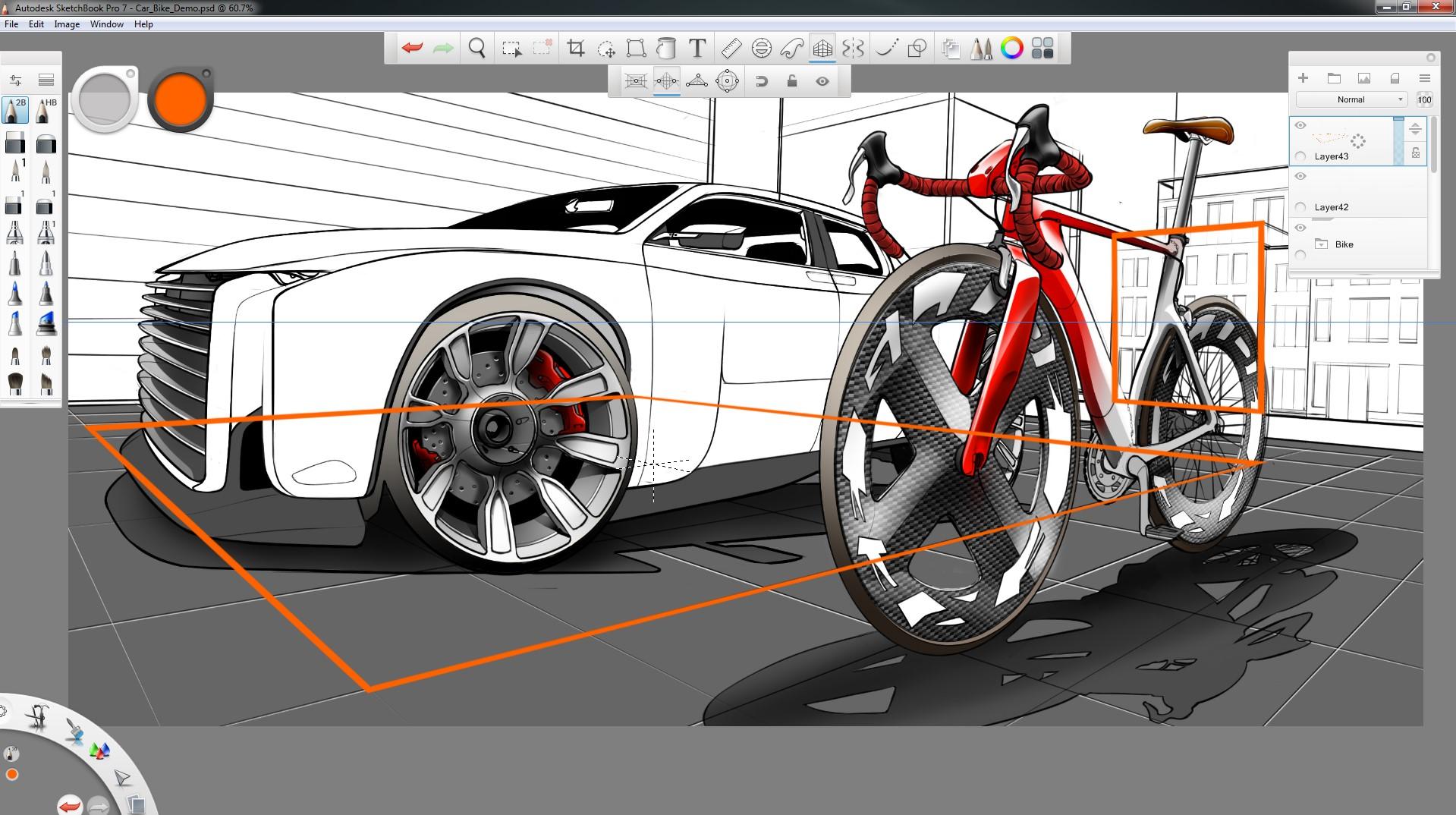This screenshot has width=1456, height=815.
Task: Enable the Symmetry tool
Action: pos(853,49)
